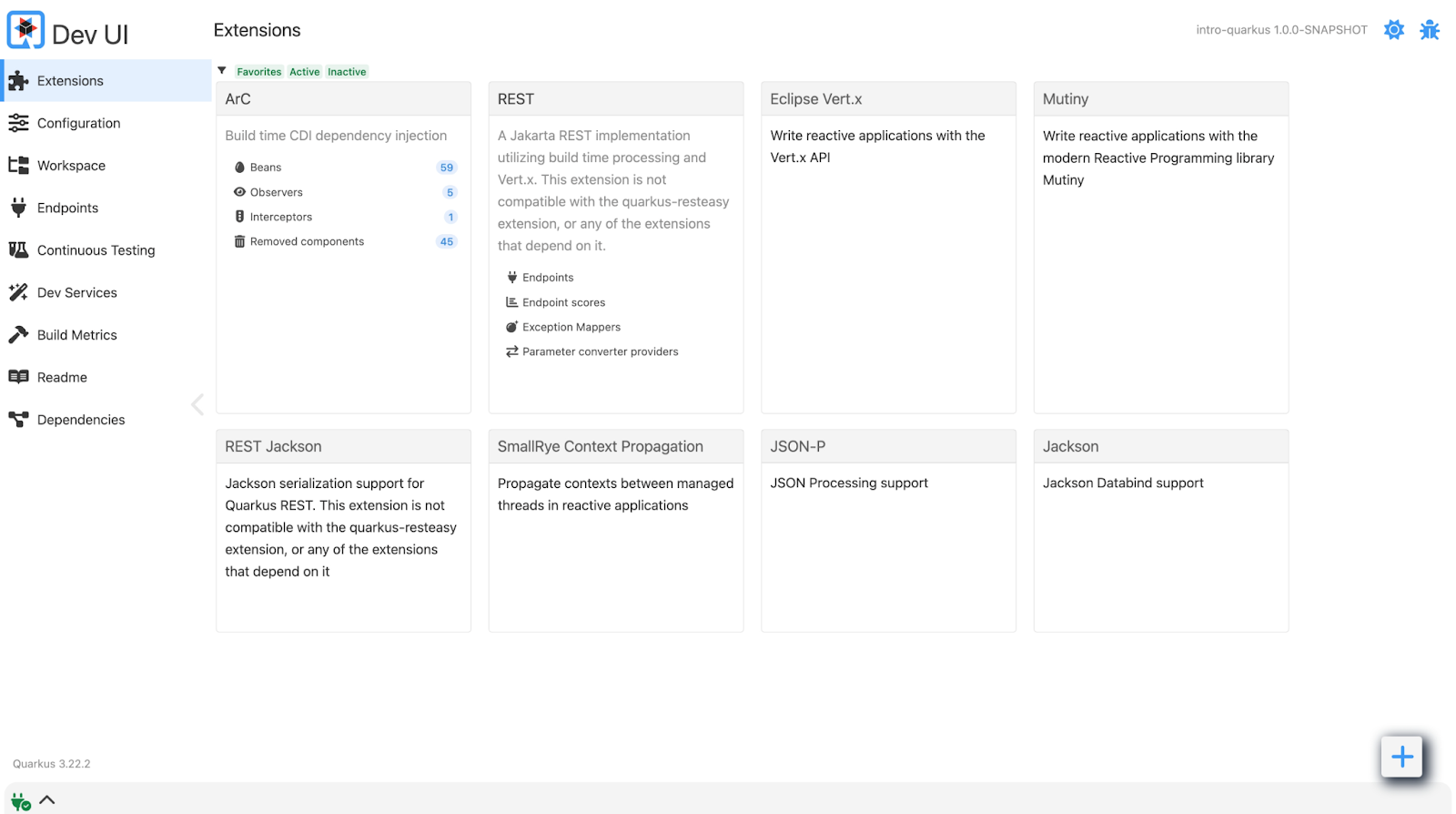
Task: Collapse the sidebar with left chevron
Action: (197, 404)
